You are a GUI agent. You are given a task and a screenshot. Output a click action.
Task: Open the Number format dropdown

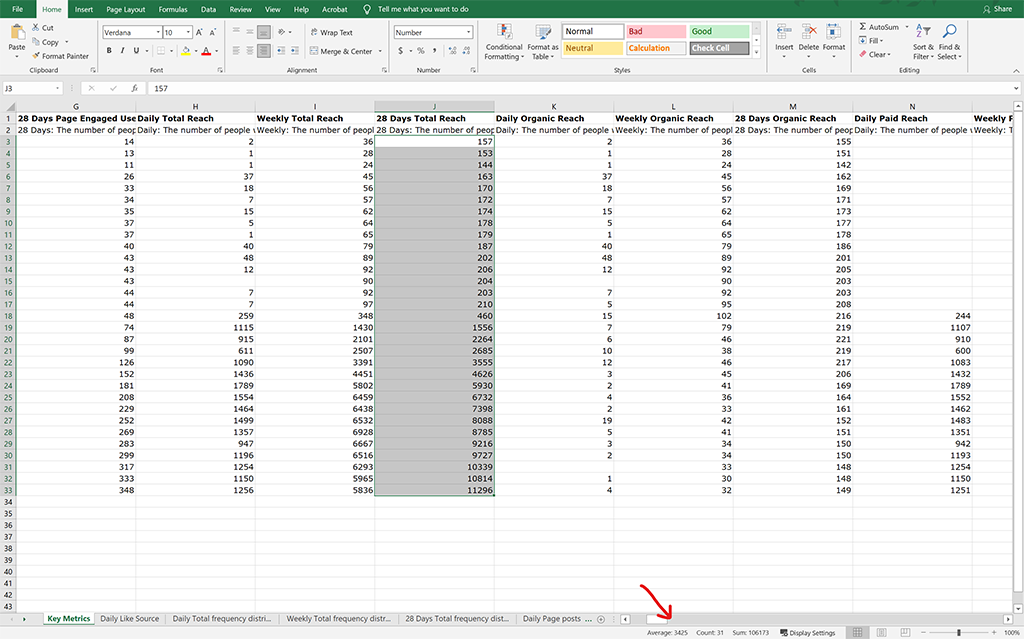pos(468,32)
